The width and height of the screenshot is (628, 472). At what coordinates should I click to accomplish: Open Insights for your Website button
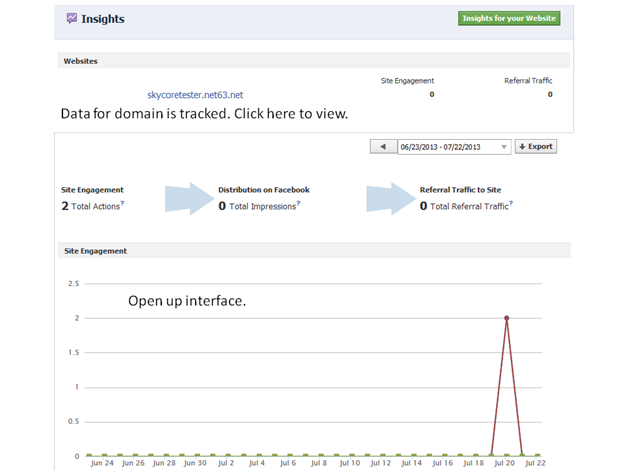[509, 18]
